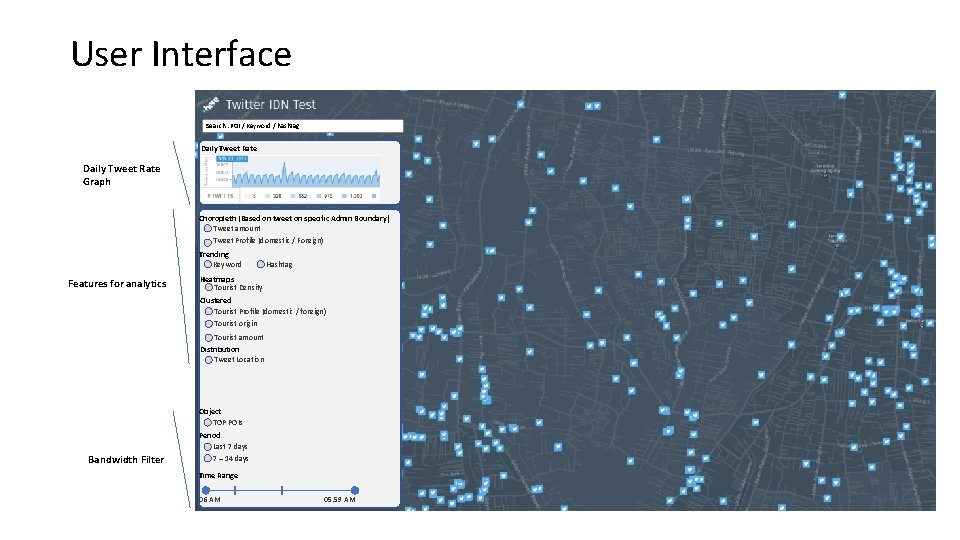
Task: Choose the Tweet Location distribution option
Action: point(209,360)
